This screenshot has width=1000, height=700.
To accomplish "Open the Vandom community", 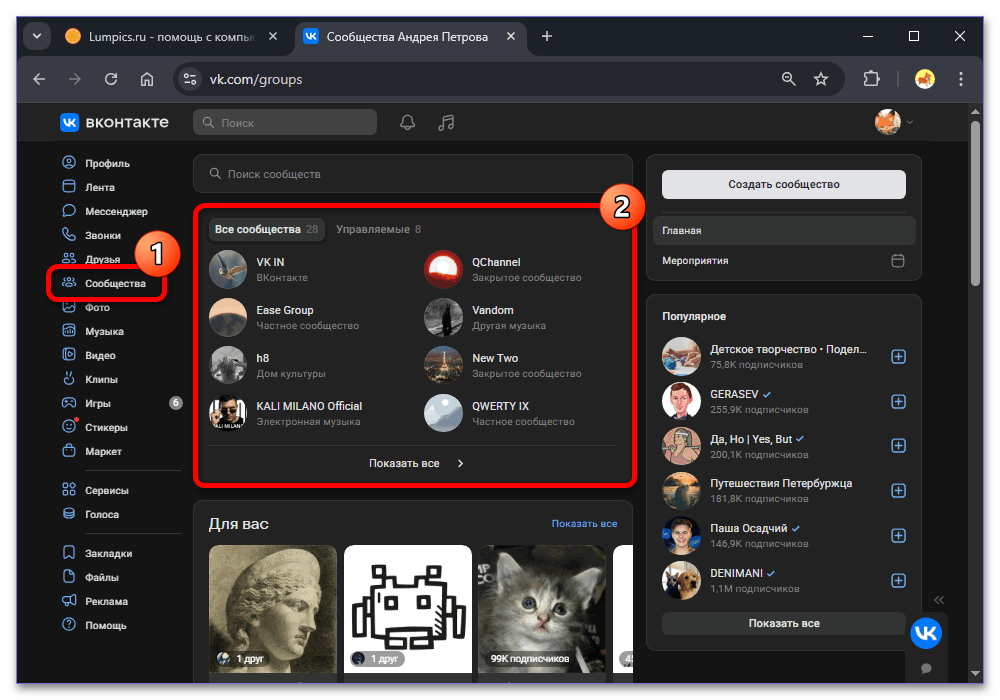I will [492, 310].
